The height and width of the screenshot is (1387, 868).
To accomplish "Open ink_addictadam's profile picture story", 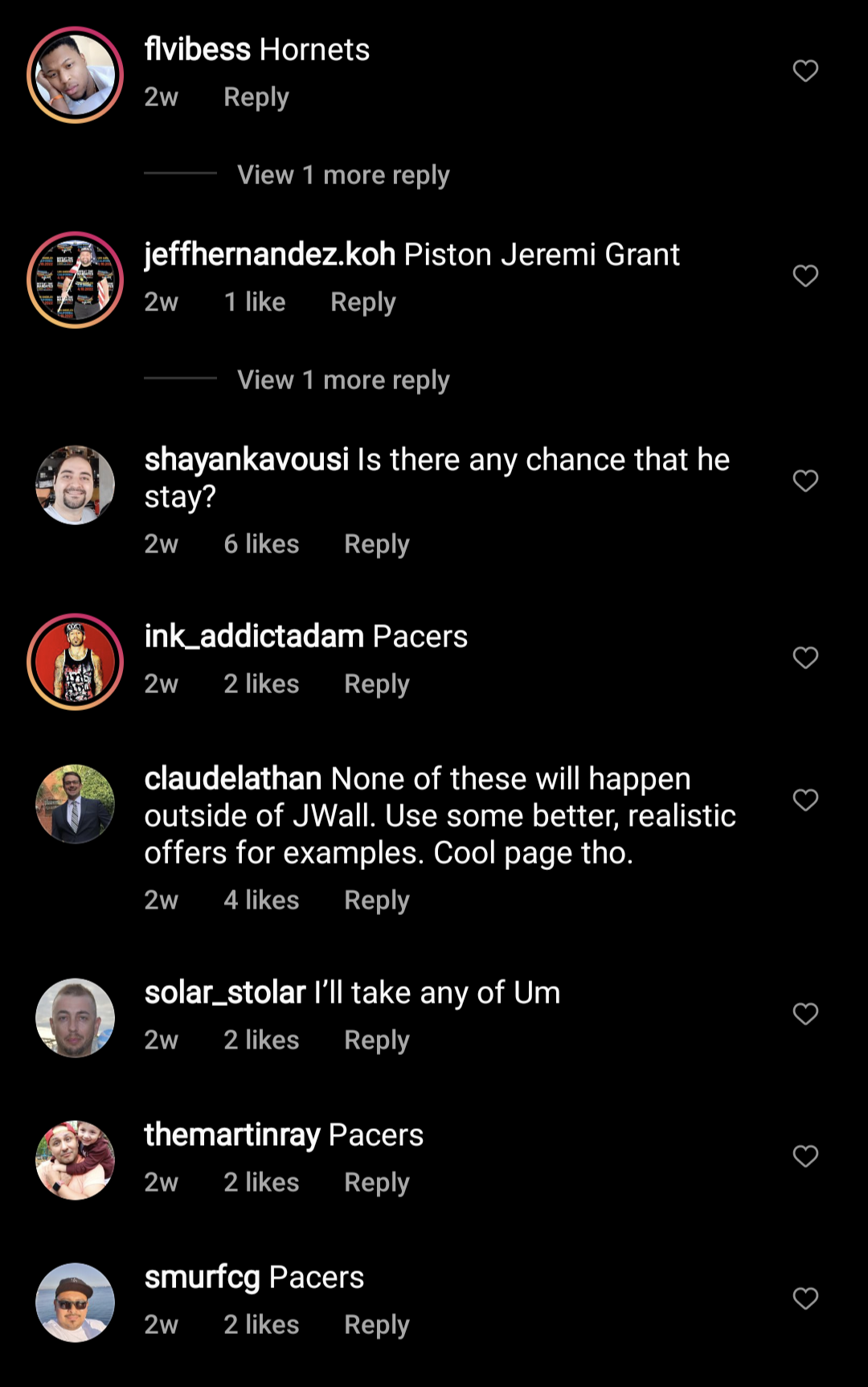I will [x=75, y=662].
